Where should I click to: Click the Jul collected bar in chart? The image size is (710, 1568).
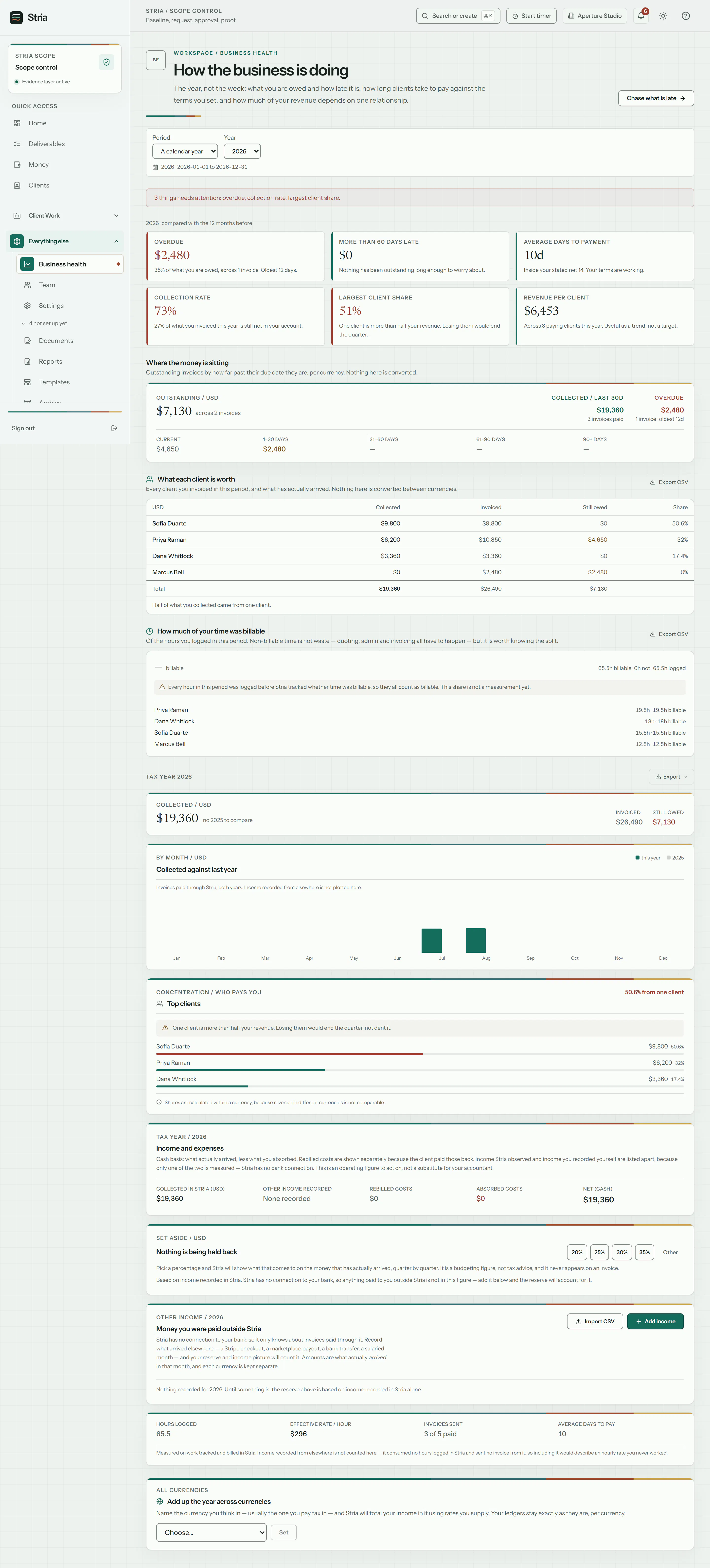(431, 940)
